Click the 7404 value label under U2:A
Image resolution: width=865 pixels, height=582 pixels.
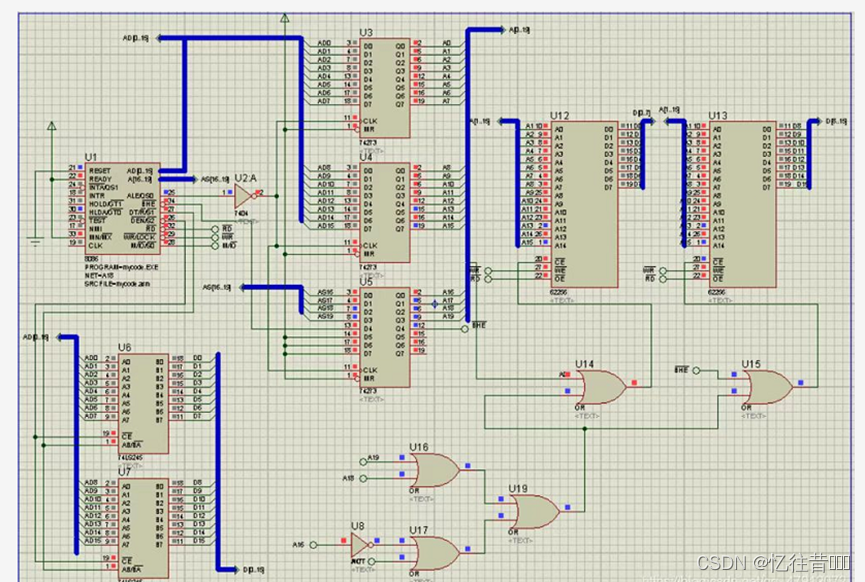pyautogui.click(x=241, y=213)
